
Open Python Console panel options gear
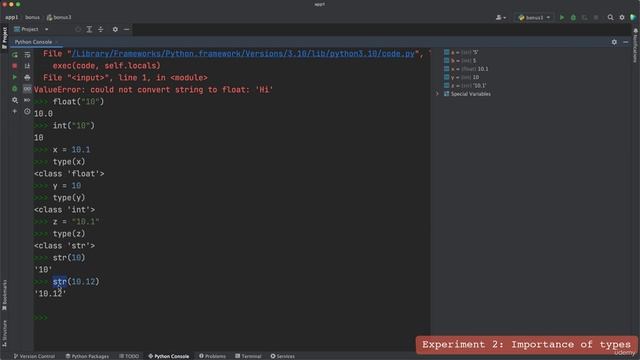614,42
